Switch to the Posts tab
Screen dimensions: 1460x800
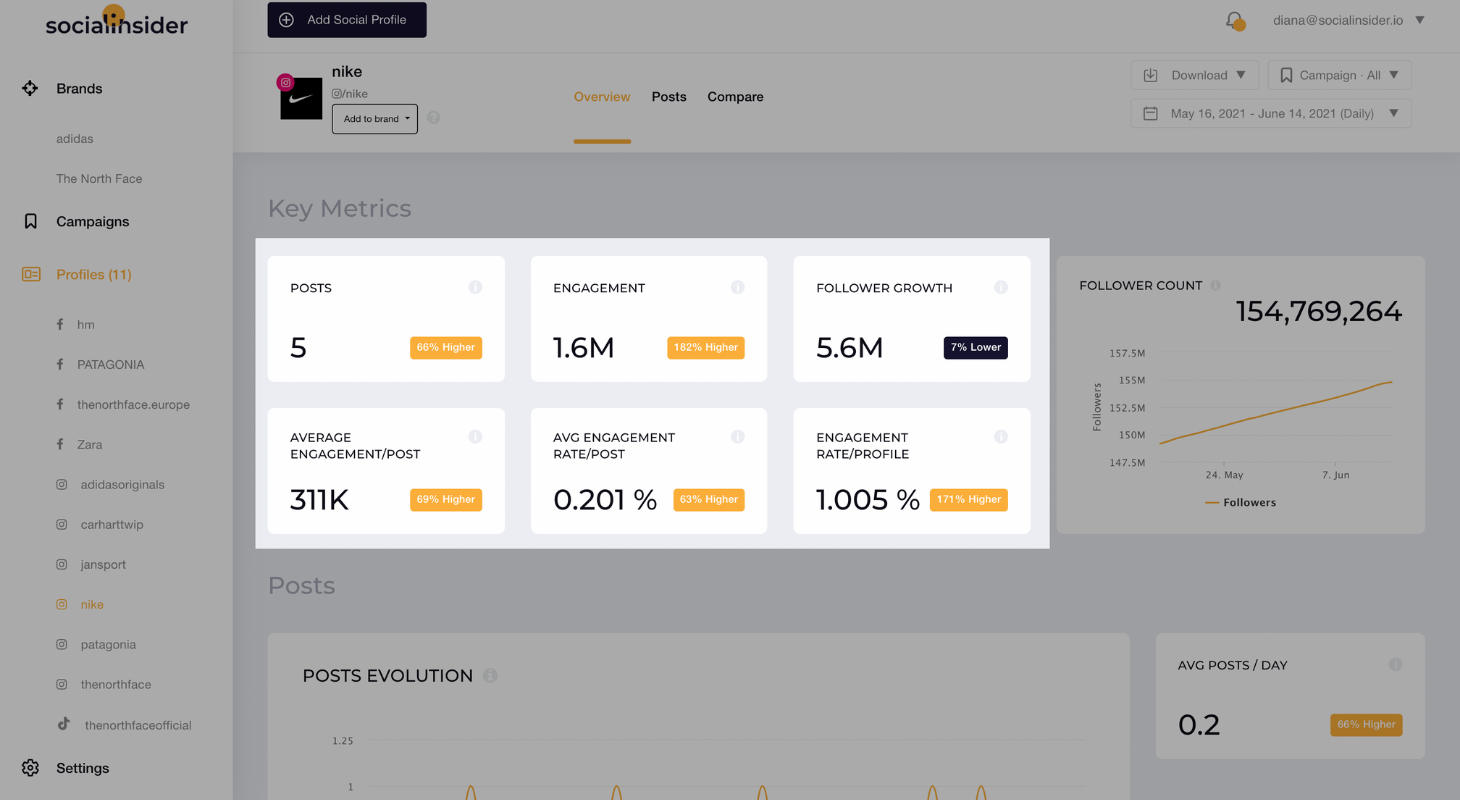pos(669,97)
